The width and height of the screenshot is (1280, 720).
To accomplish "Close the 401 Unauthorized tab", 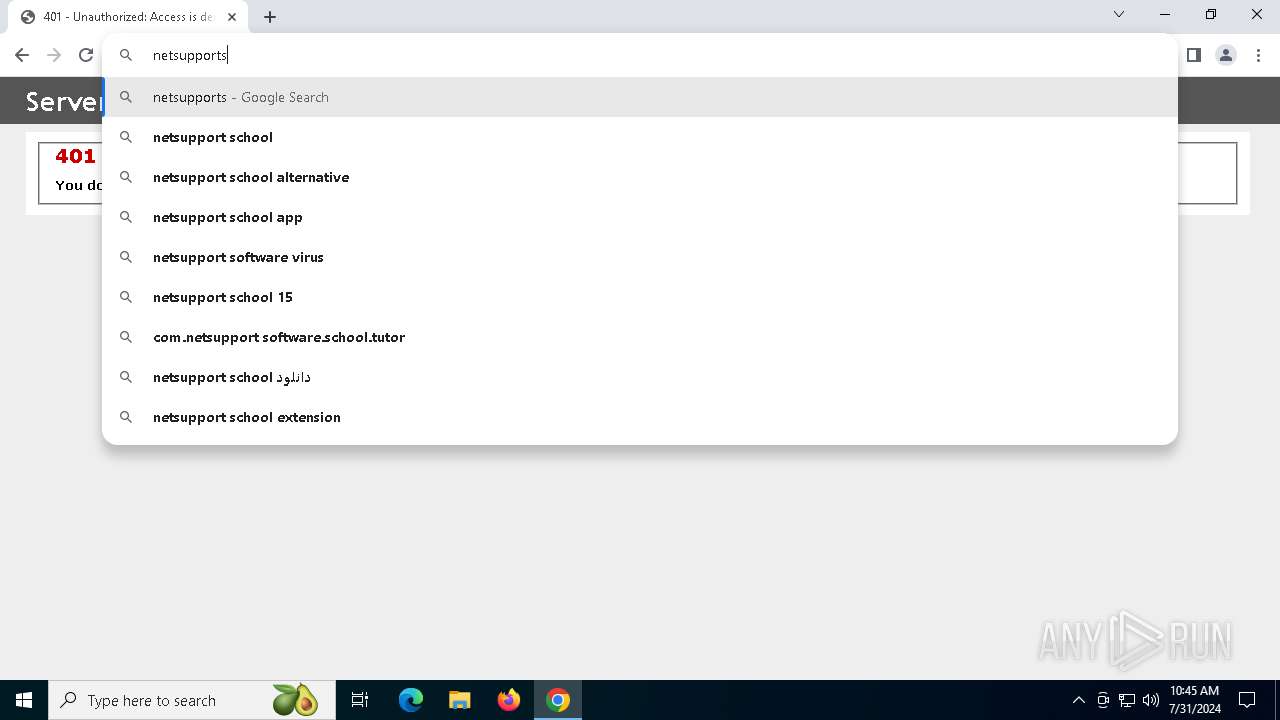I will click(232, 16).
